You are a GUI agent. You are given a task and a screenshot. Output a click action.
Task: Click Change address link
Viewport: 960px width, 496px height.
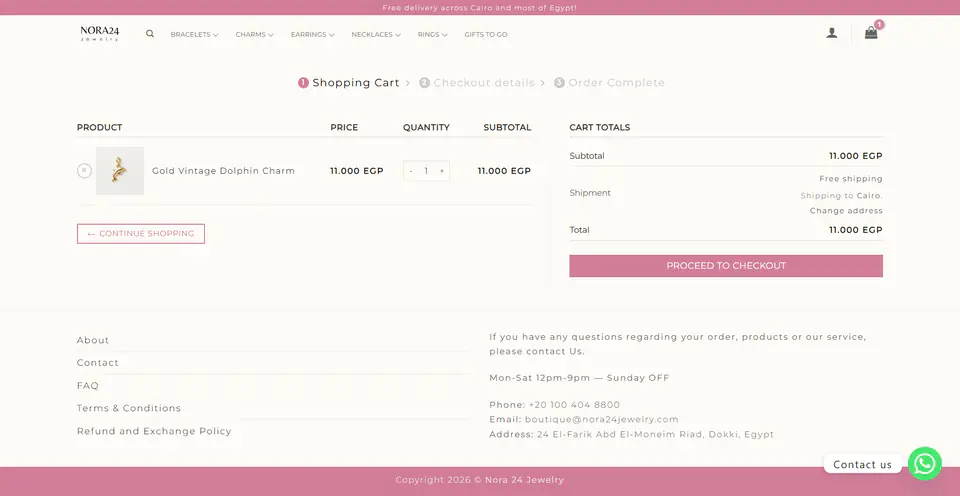pyautogui.click(x=846, y=211)
